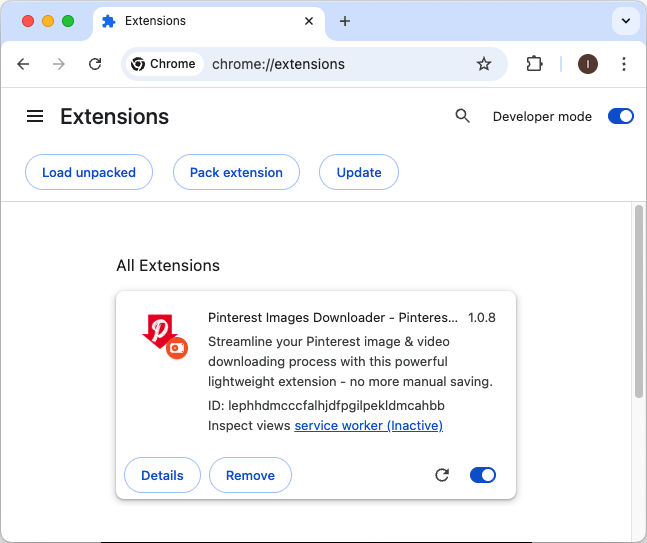Click the Pinterest Images Downloader title
This screenshot has width=647, height=543.
[x=333, y=318]
